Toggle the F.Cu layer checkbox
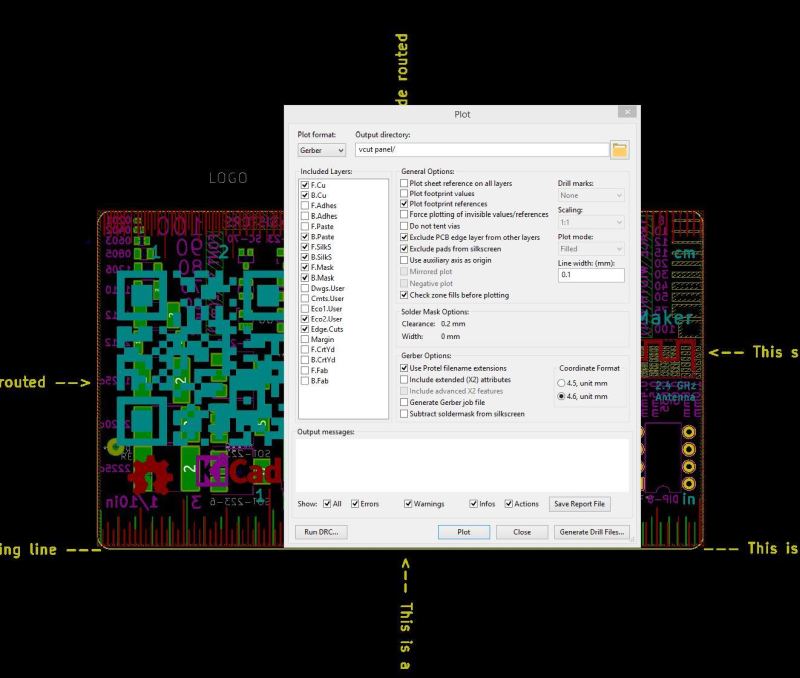The height and width of the screenshot is (678, 800). pyautogui.click(x=305, y=185)
